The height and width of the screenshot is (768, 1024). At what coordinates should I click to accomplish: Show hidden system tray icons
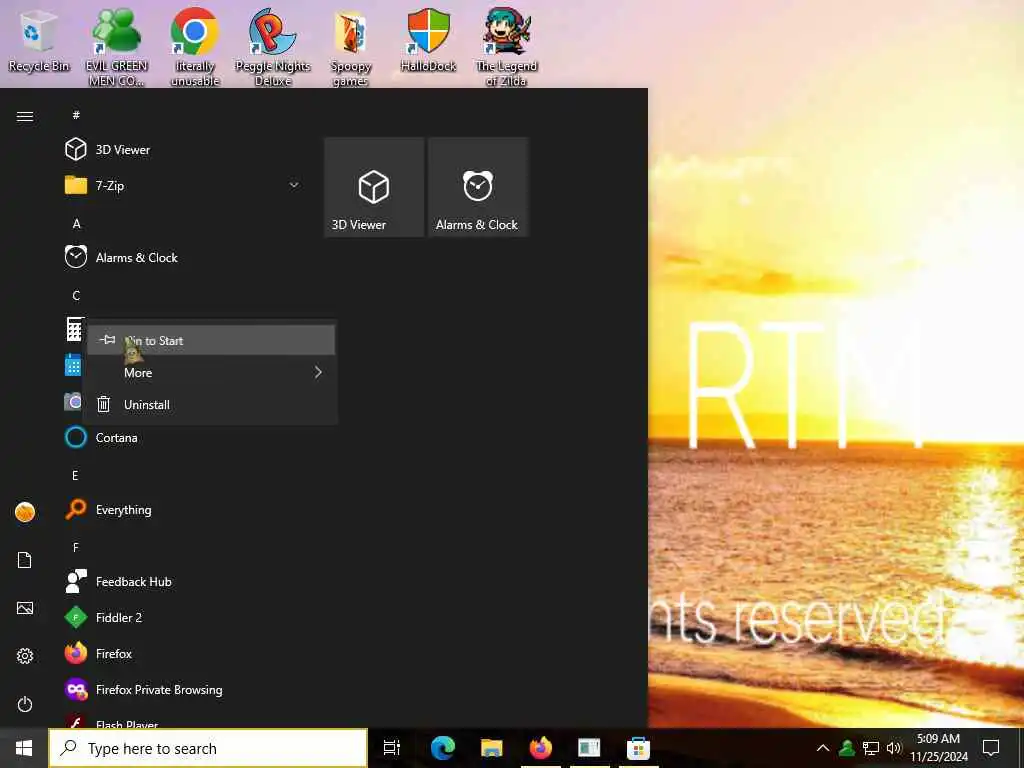click(x=823, y=748)
